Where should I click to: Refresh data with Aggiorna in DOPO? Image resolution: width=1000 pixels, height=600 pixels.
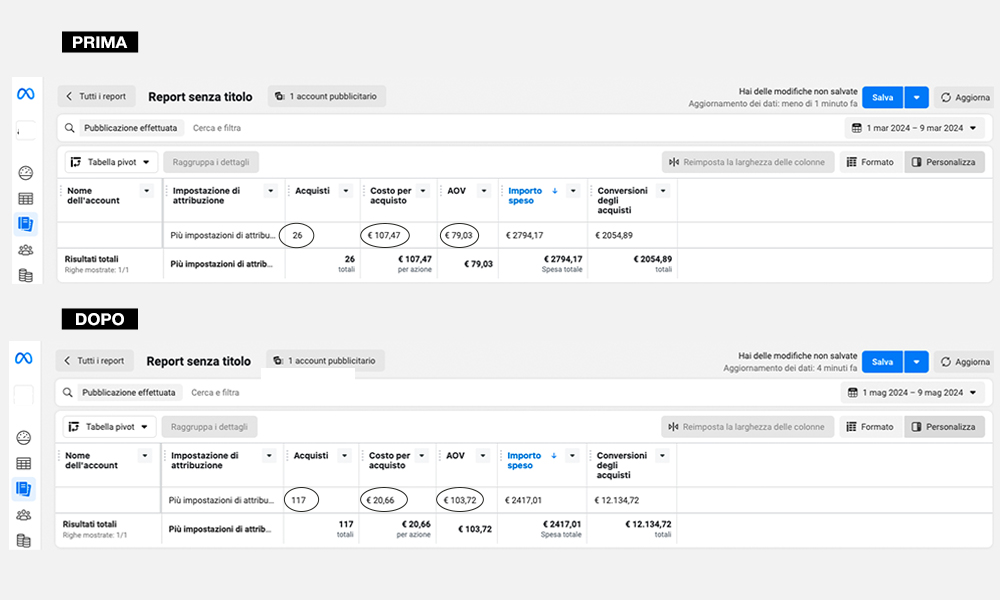964,362
